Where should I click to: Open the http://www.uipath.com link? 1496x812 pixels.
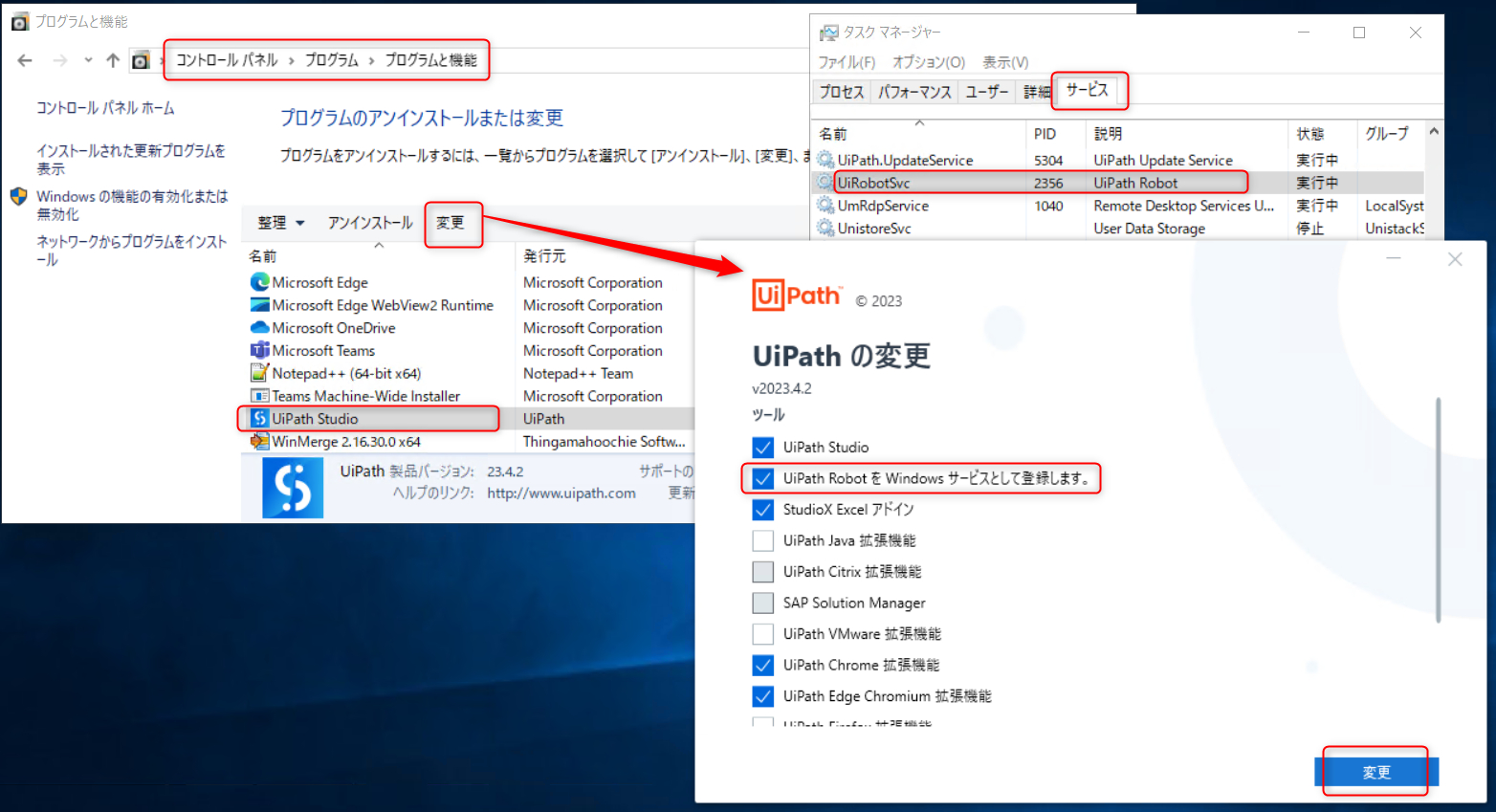click(561, 493)
